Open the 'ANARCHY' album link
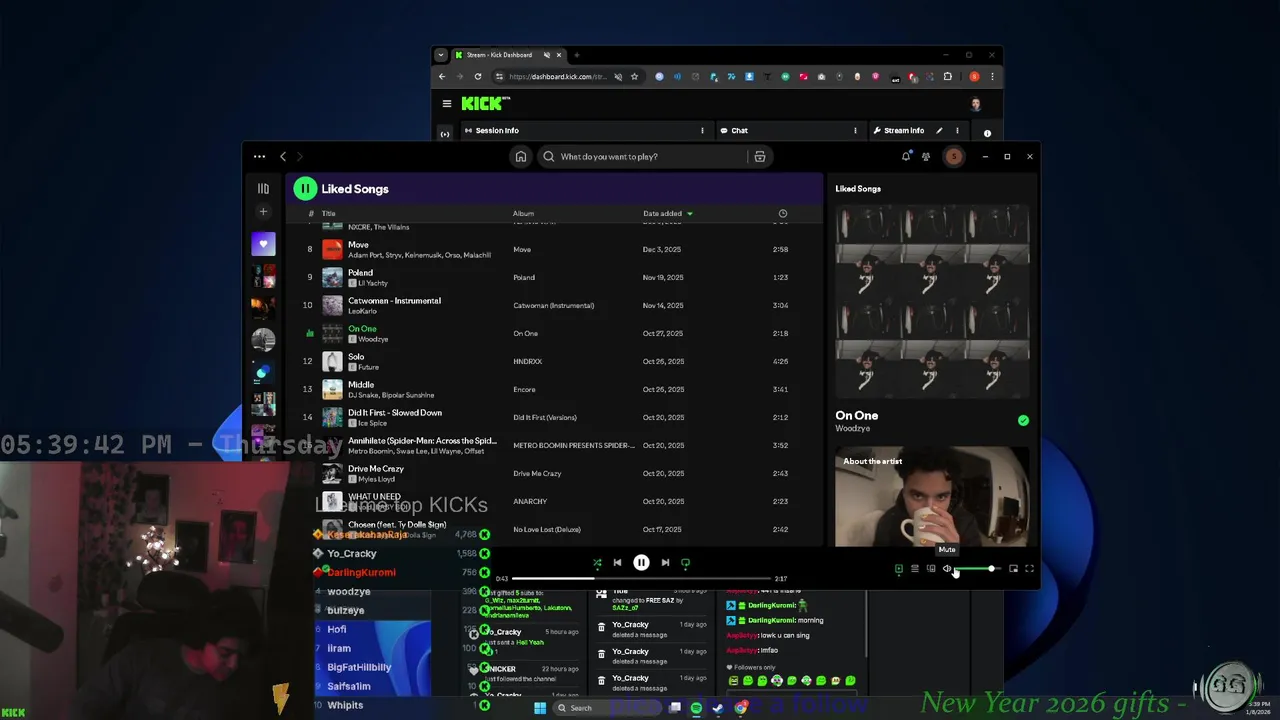1280x720 pixels. tap(530, 502)
